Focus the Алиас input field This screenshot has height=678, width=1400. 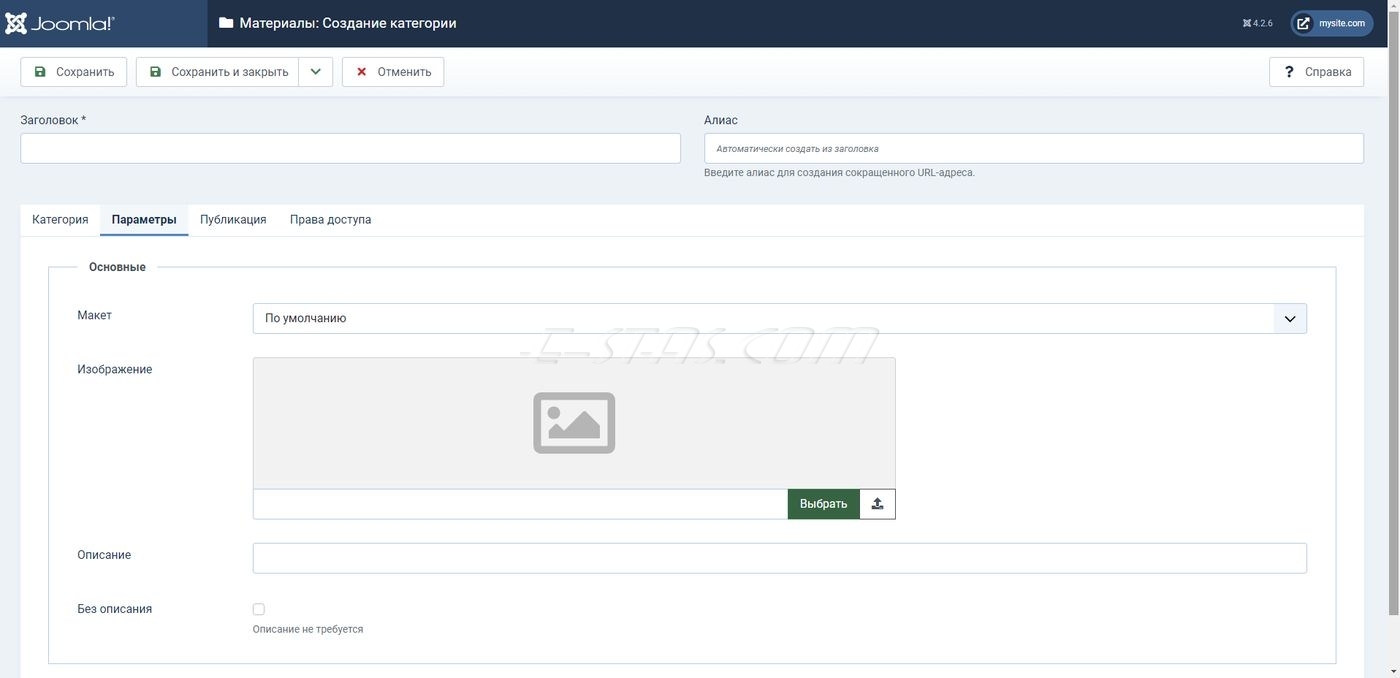[1034, 148]
